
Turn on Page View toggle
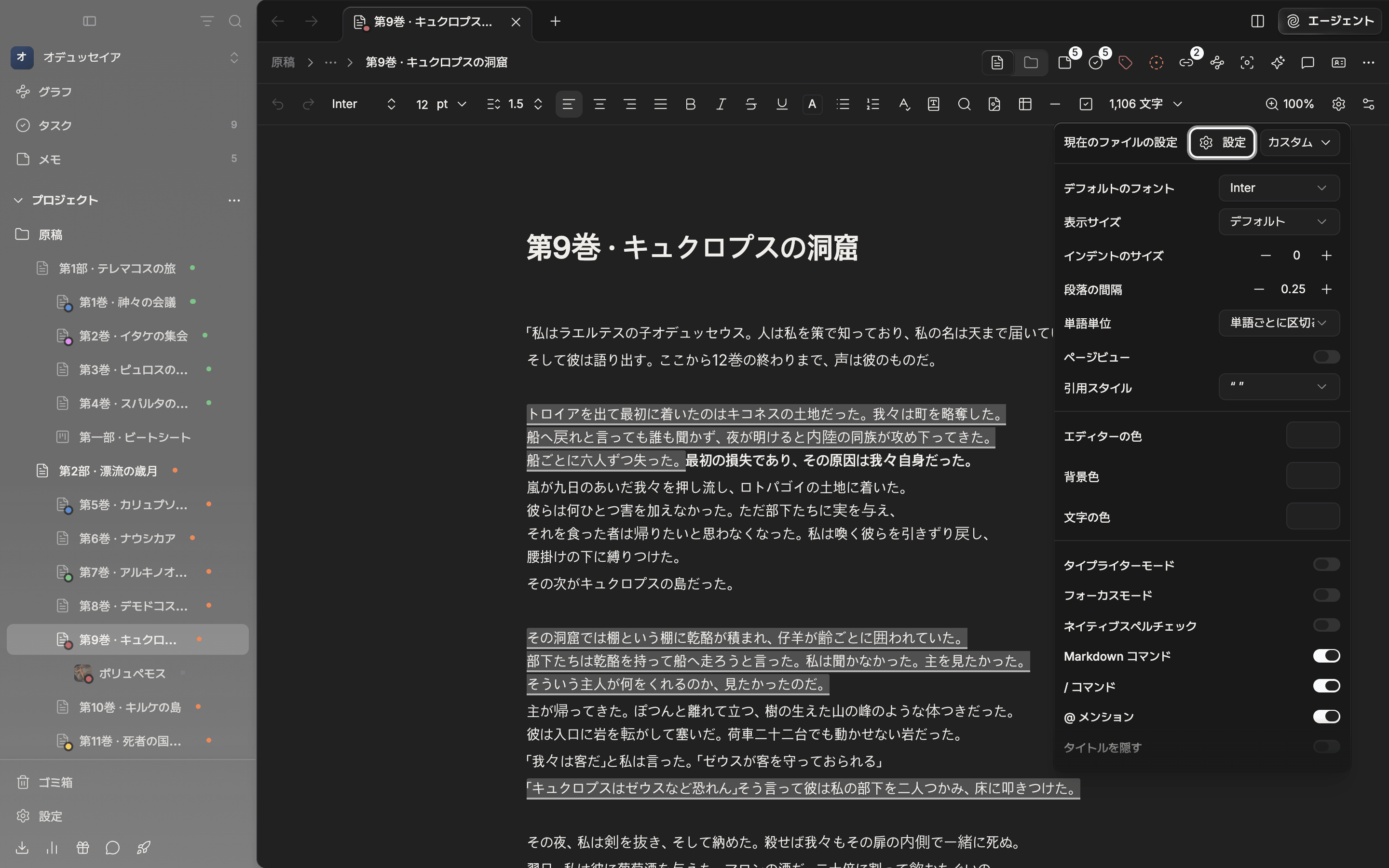tap(1326, 357)
